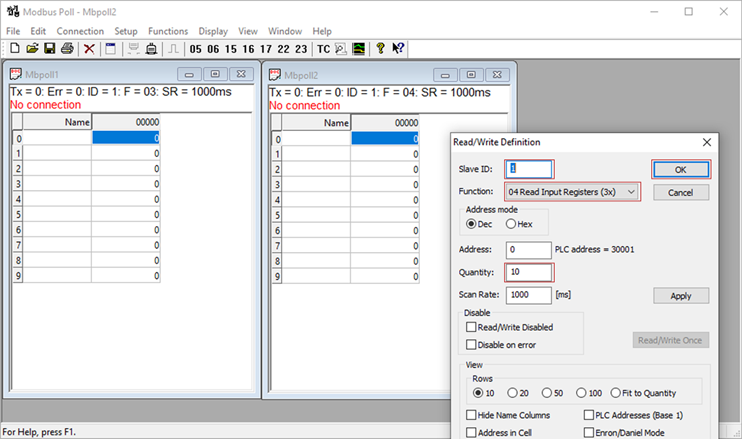Expand the Function dropdown list

click(x=631, y=192)
